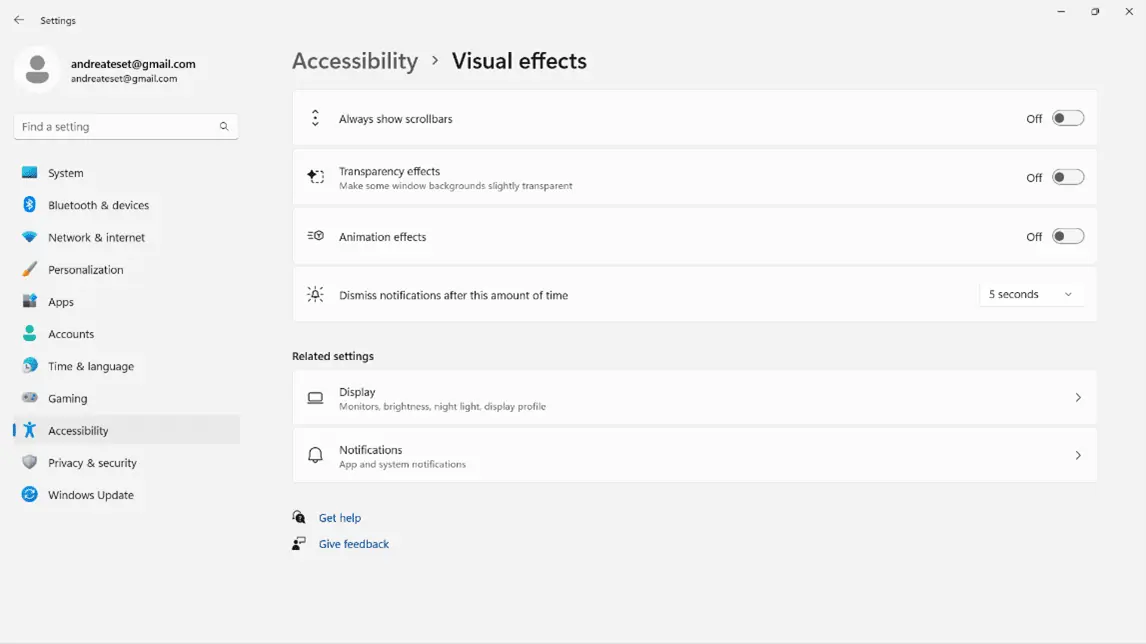Open the 5 seconds dropdown

(x=1031, y=295)
